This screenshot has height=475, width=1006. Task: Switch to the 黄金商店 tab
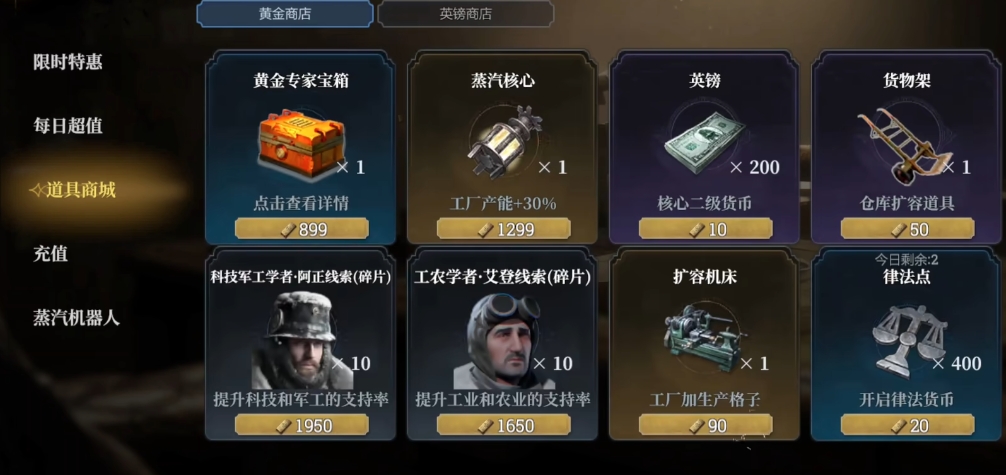(285, 13)
